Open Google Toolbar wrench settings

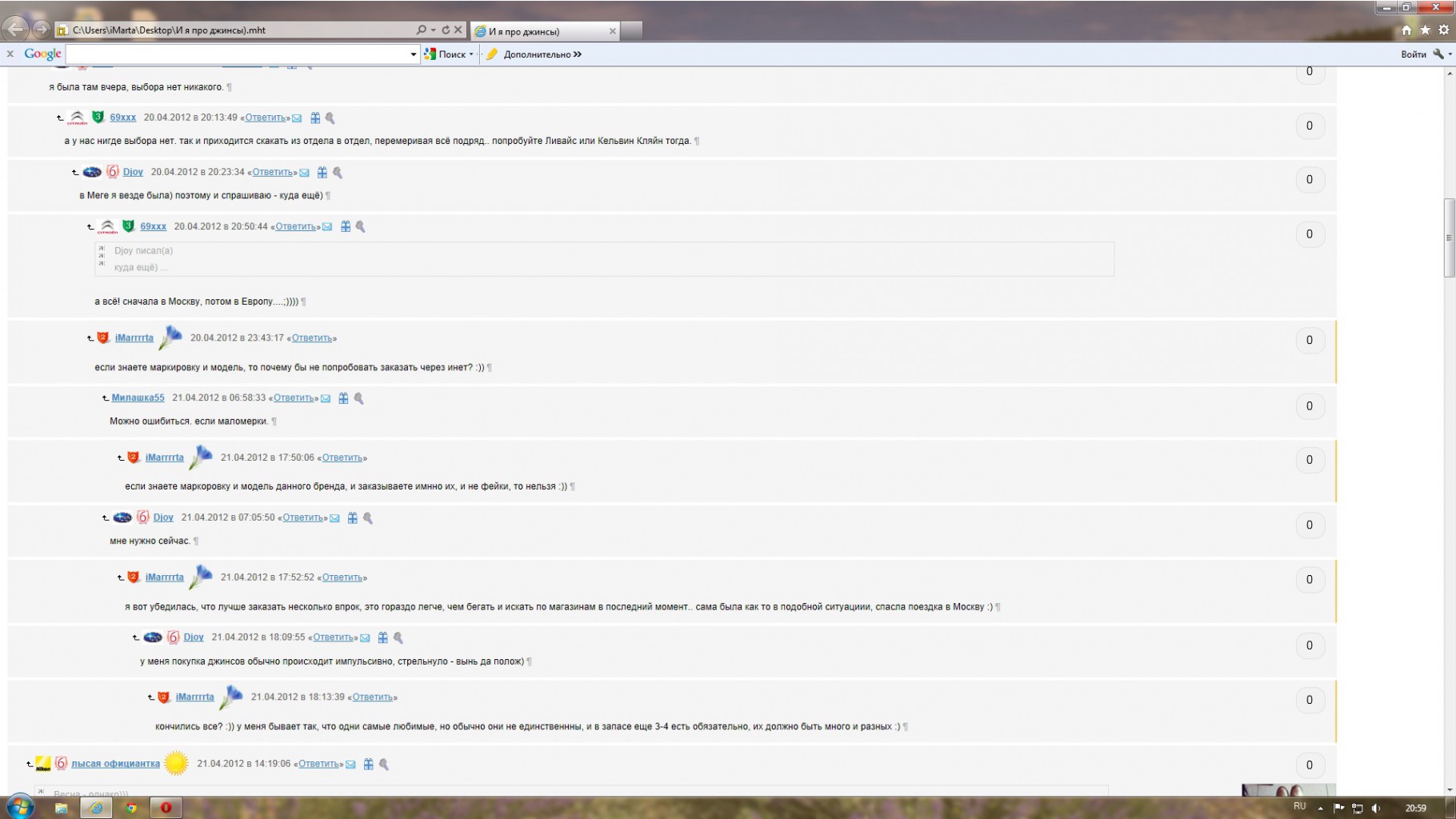(1438, 54)
